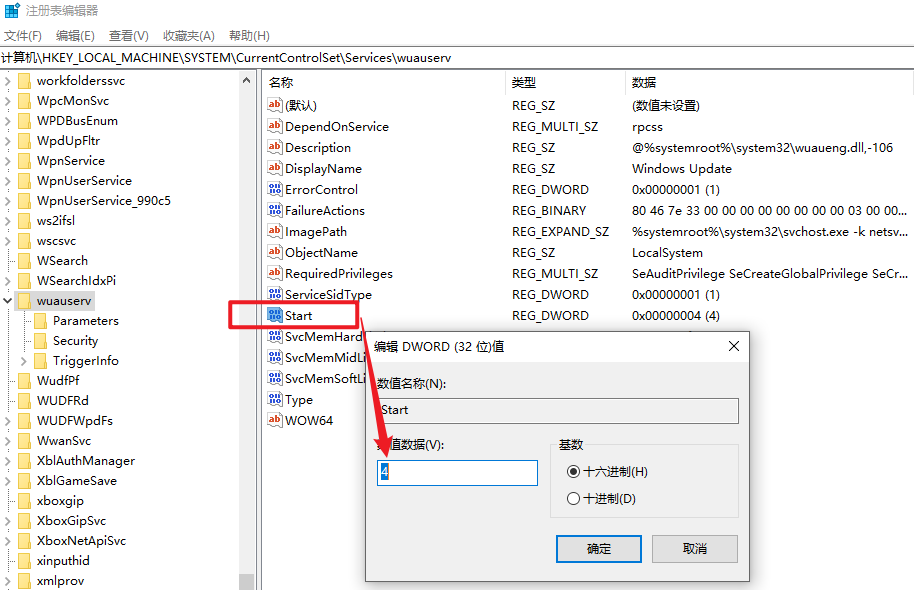
Task: Click the REG_EXPAND_SZ type cell
Action: tap(560, 231)
